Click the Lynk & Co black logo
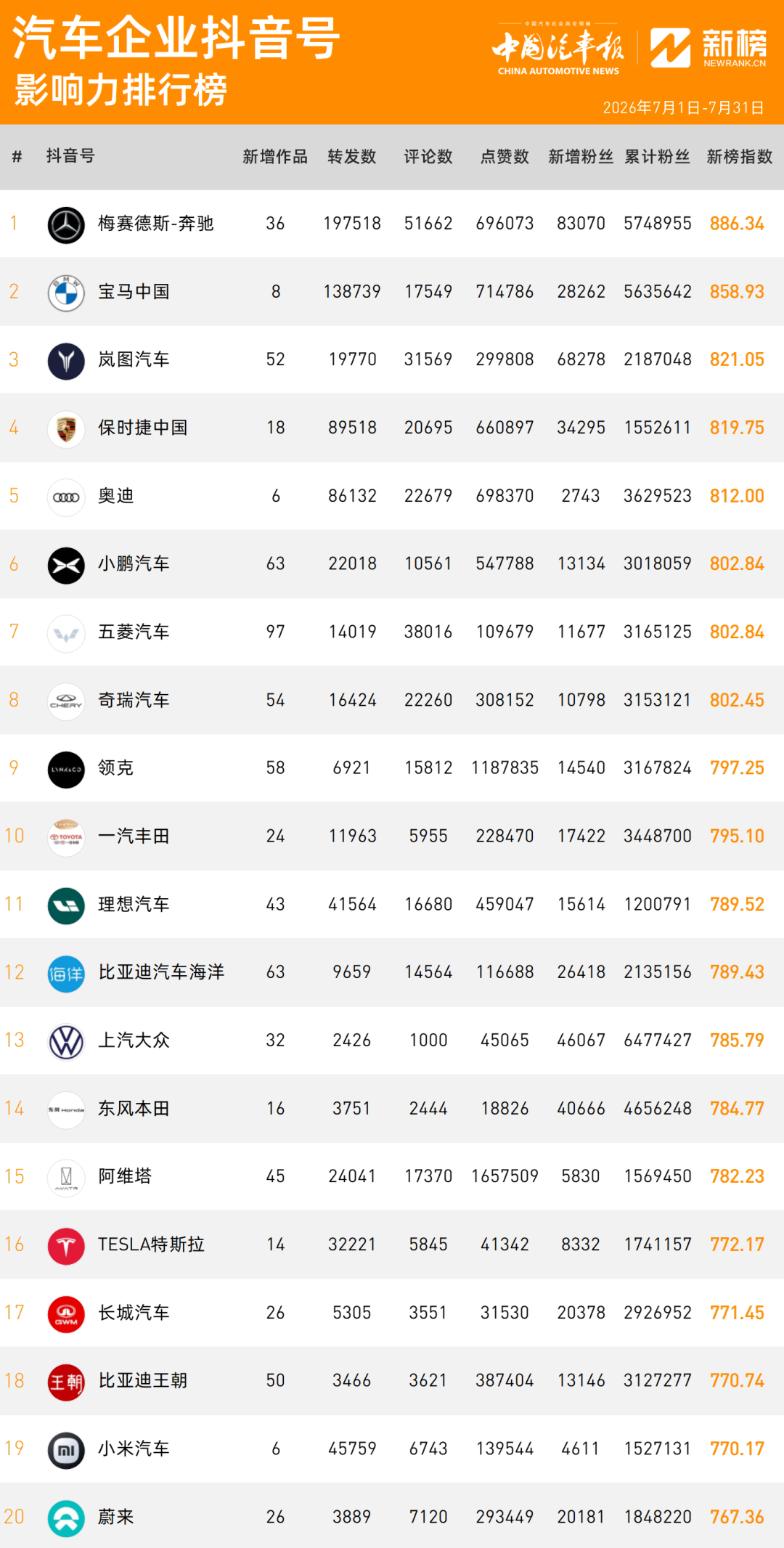784x1548 pixels. tap(66, 769)
